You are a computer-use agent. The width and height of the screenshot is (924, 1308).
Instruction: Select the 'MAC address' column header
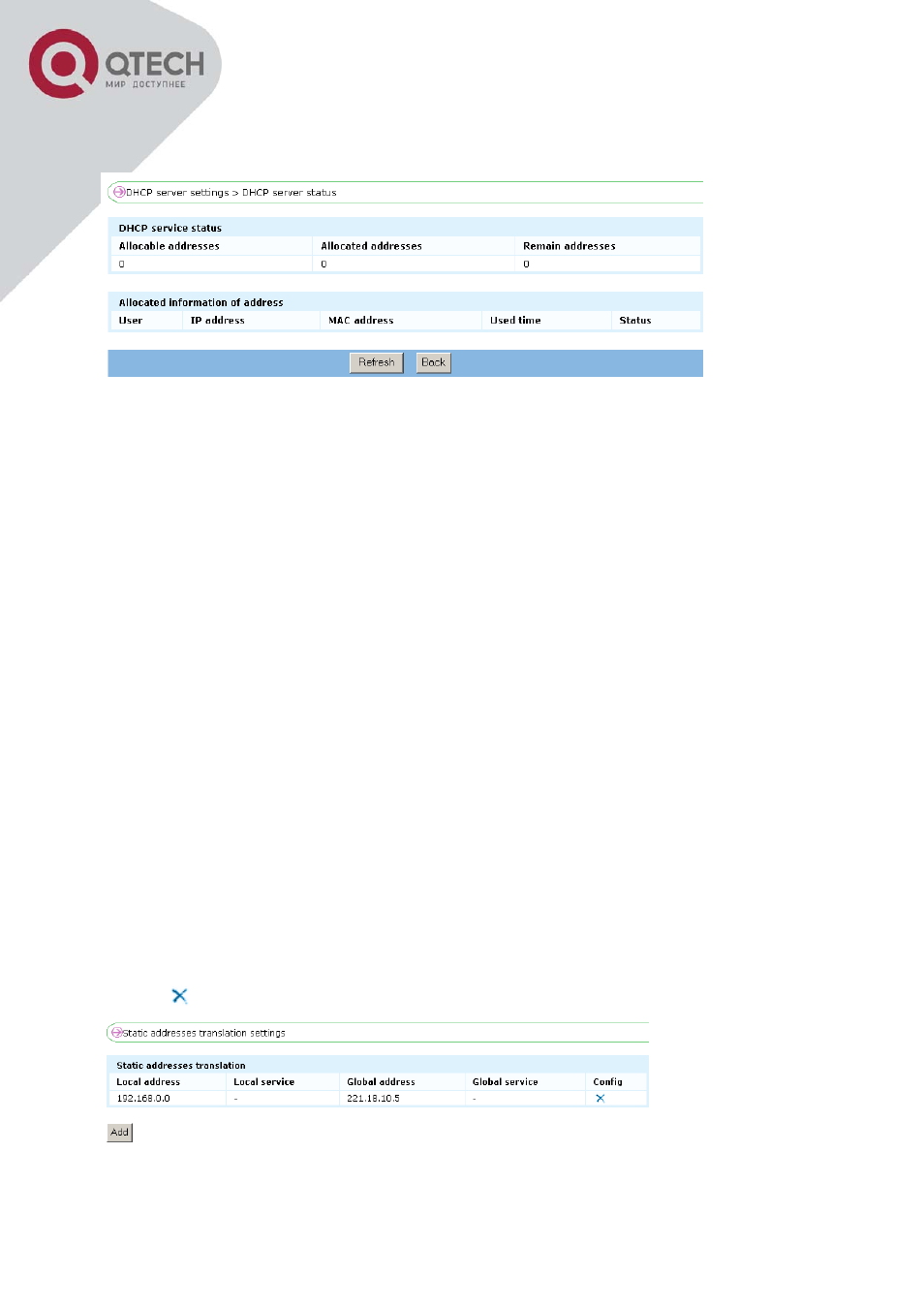coord(361,320)
